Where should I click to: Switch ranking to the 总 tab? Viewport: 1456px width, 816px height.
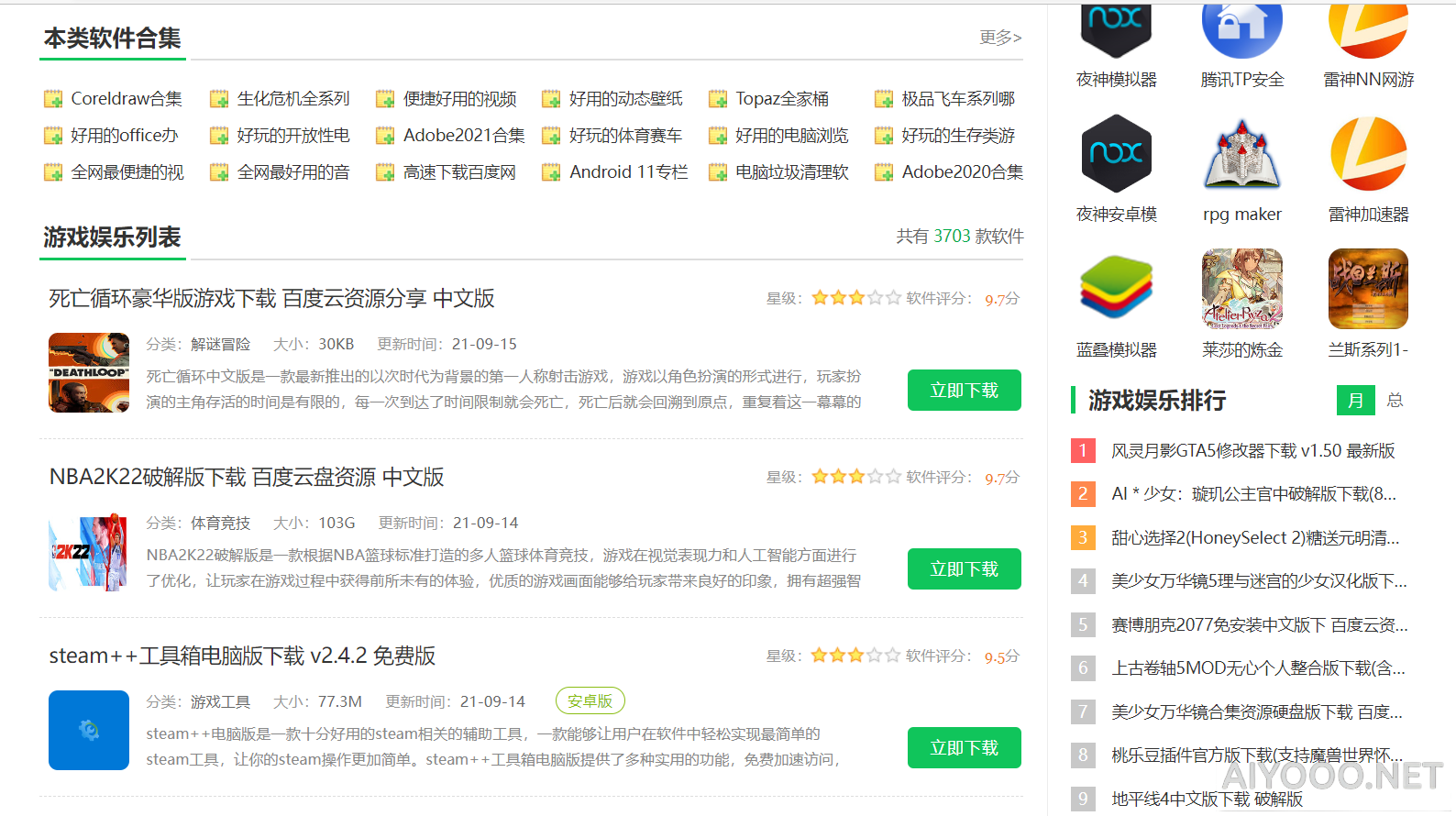pyautogui.click(x=1395, y=401)
